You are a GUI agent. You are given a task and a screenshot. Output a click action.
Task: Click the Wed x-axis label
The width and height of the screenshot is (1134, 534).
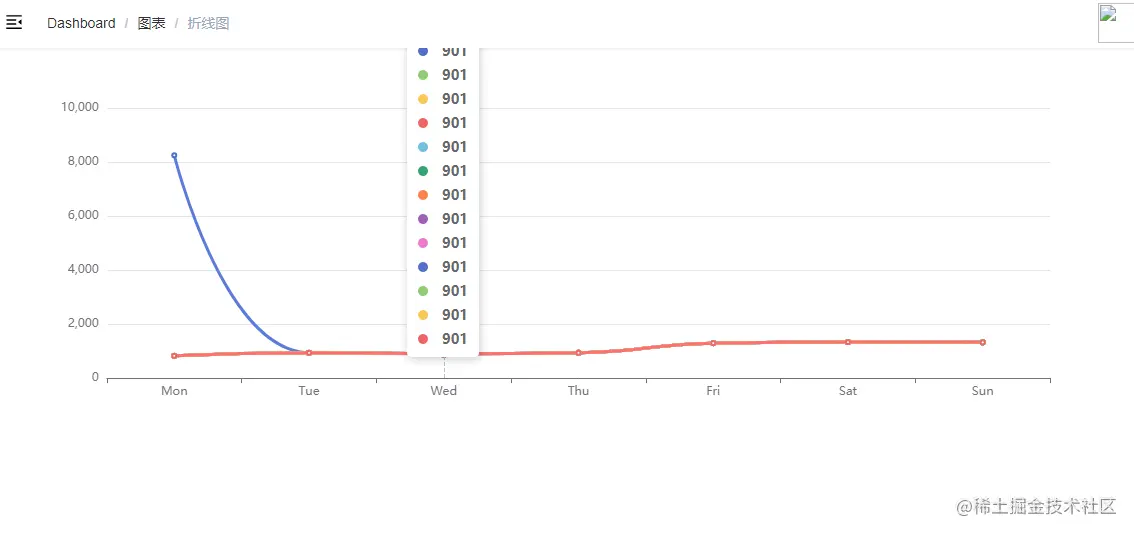(444, 391)
